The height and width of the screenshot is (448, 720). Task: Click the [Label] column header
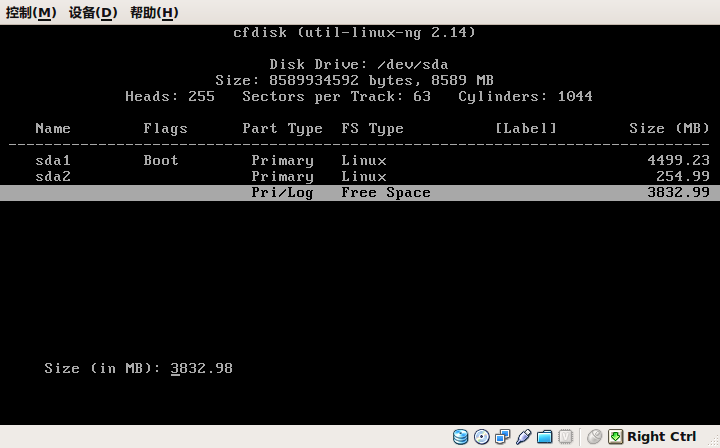click(x=526, y=128)
